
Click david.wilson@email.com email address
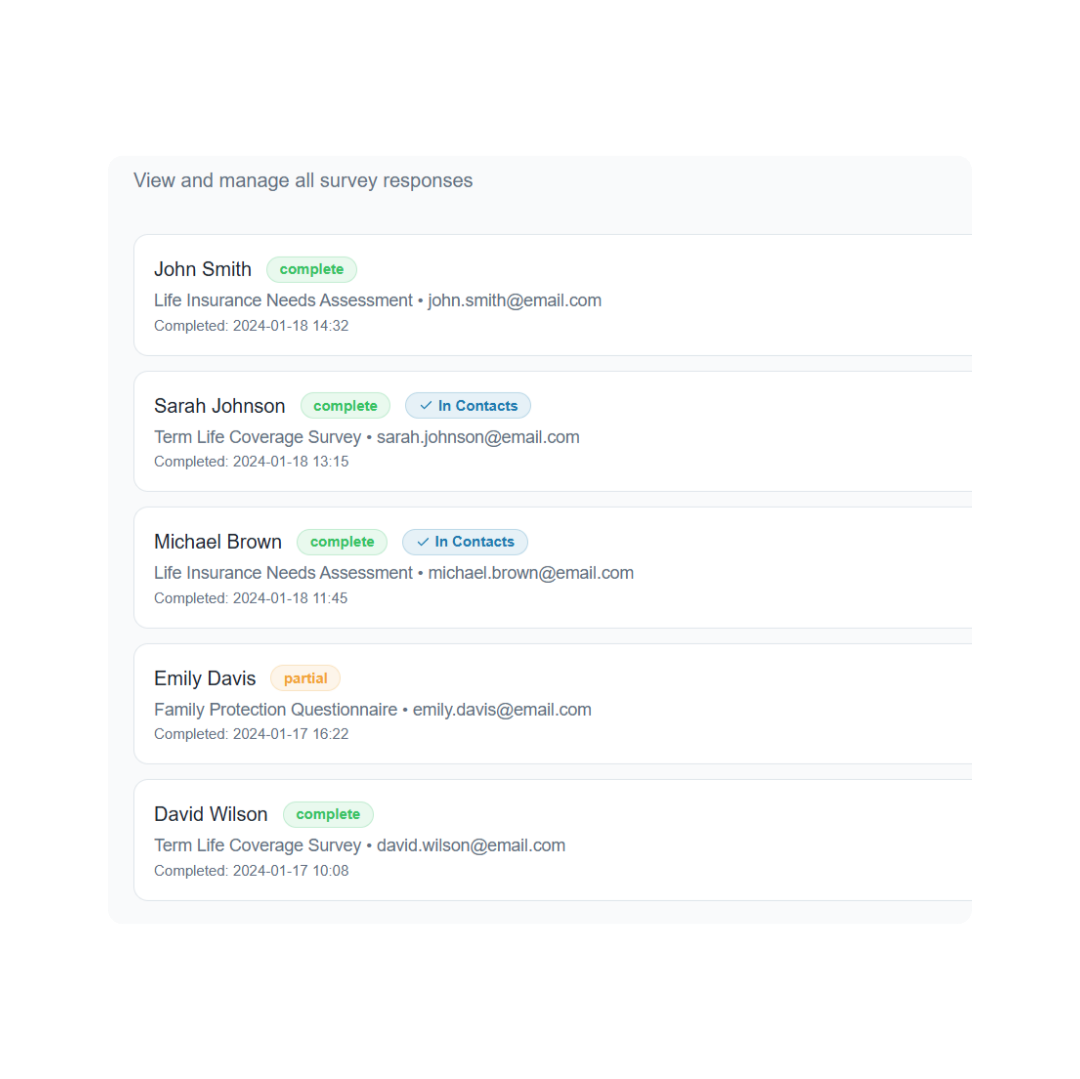point(471,845)
